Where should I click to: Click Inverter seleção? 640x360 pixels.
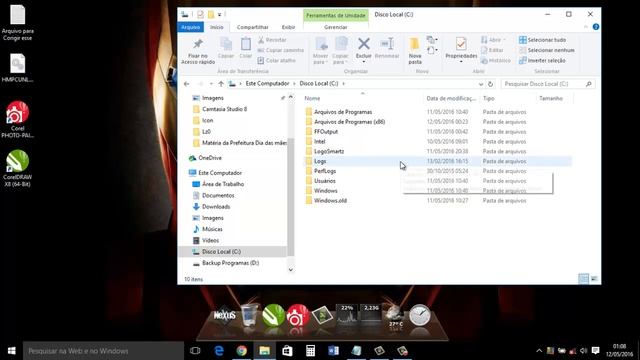click(542, 60)
